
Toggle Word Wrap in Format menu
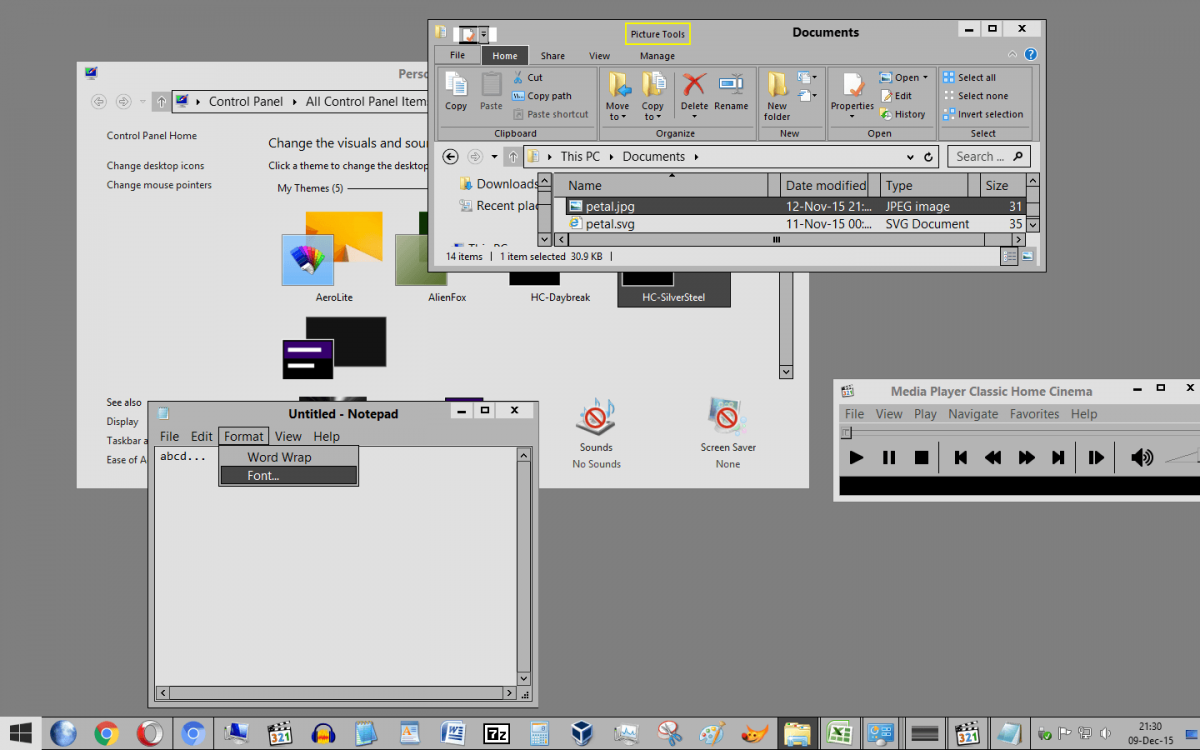(x=279, y=457)
